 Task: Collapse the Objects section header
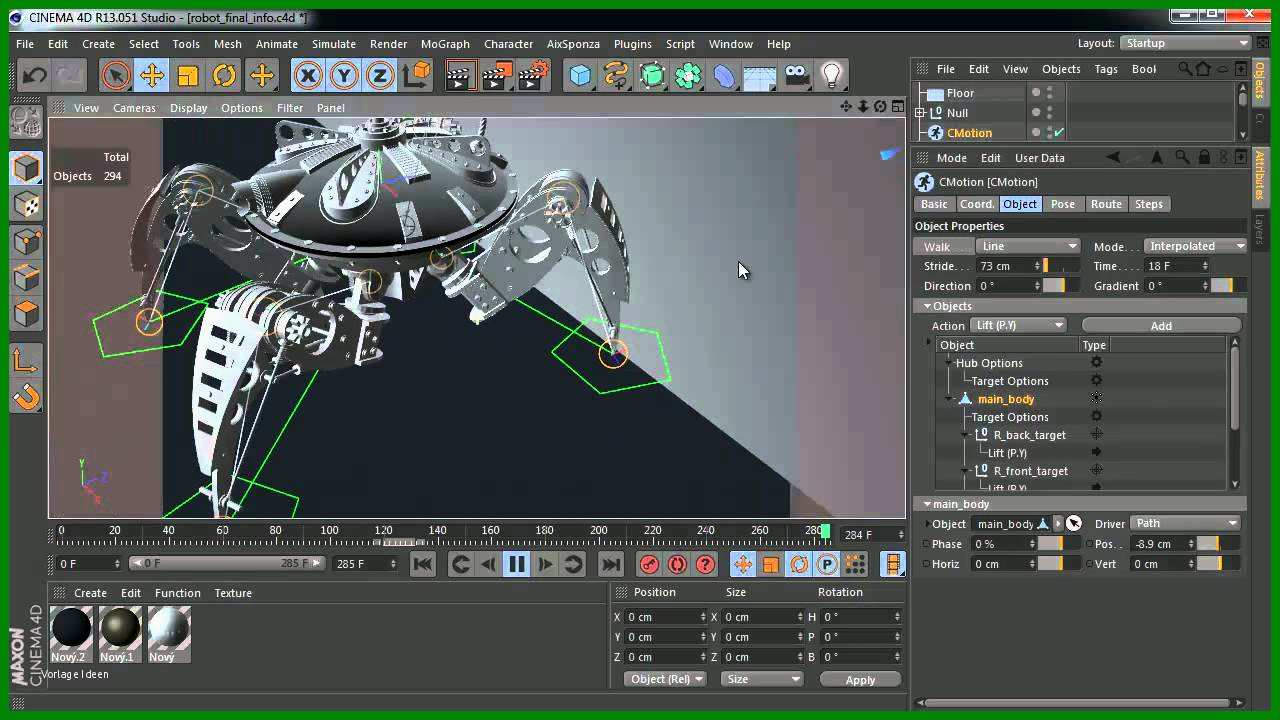coord(1080,306)
